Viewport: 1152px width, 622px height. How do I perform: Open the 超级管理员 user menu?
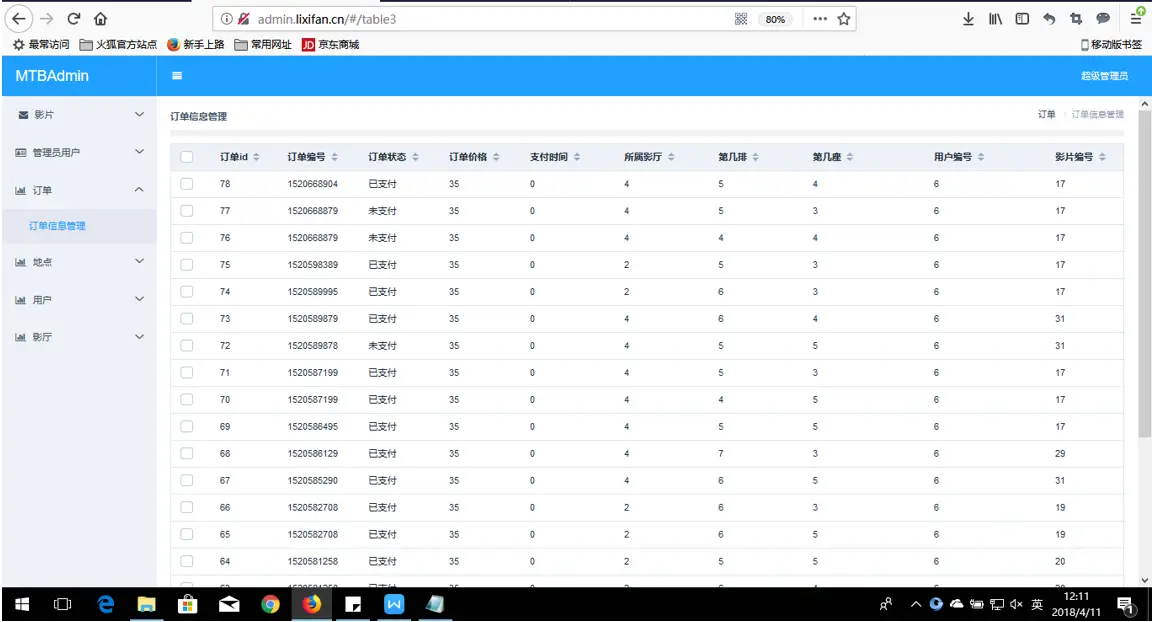click(x=1104, y=76)
